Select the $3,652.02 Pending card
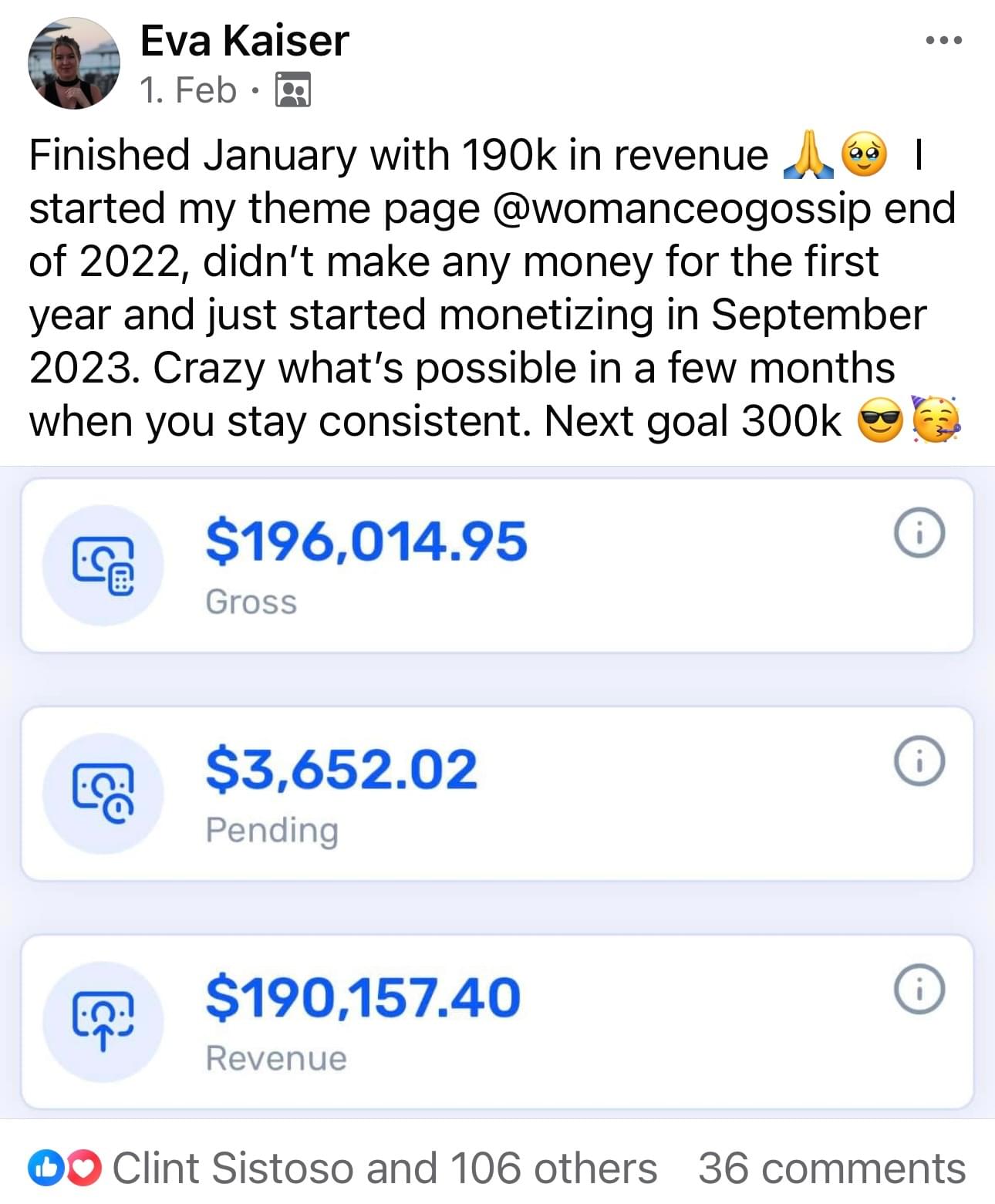Screen dimensions: 995x1204 [497, 794]
